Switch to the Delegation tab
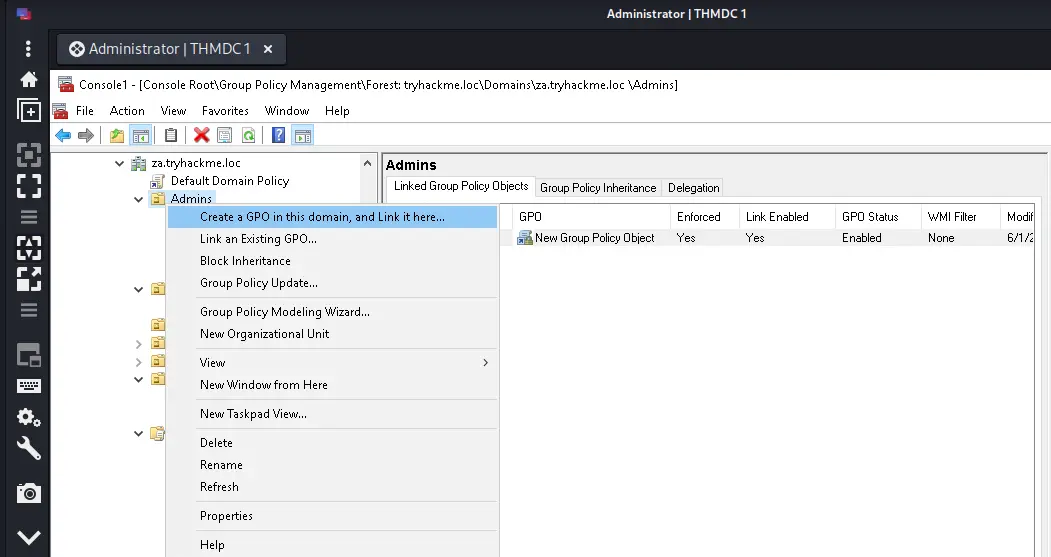Screen dimensions: 1051x557 694,188
